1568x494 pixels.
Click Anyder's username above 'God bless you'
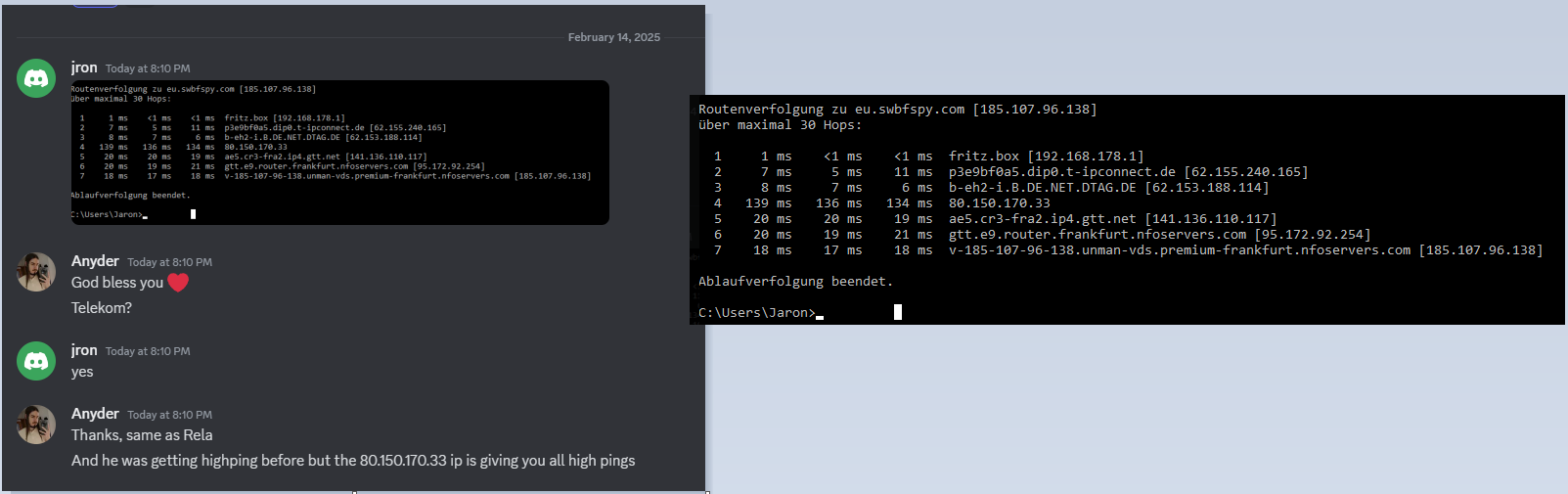(95, 261)
